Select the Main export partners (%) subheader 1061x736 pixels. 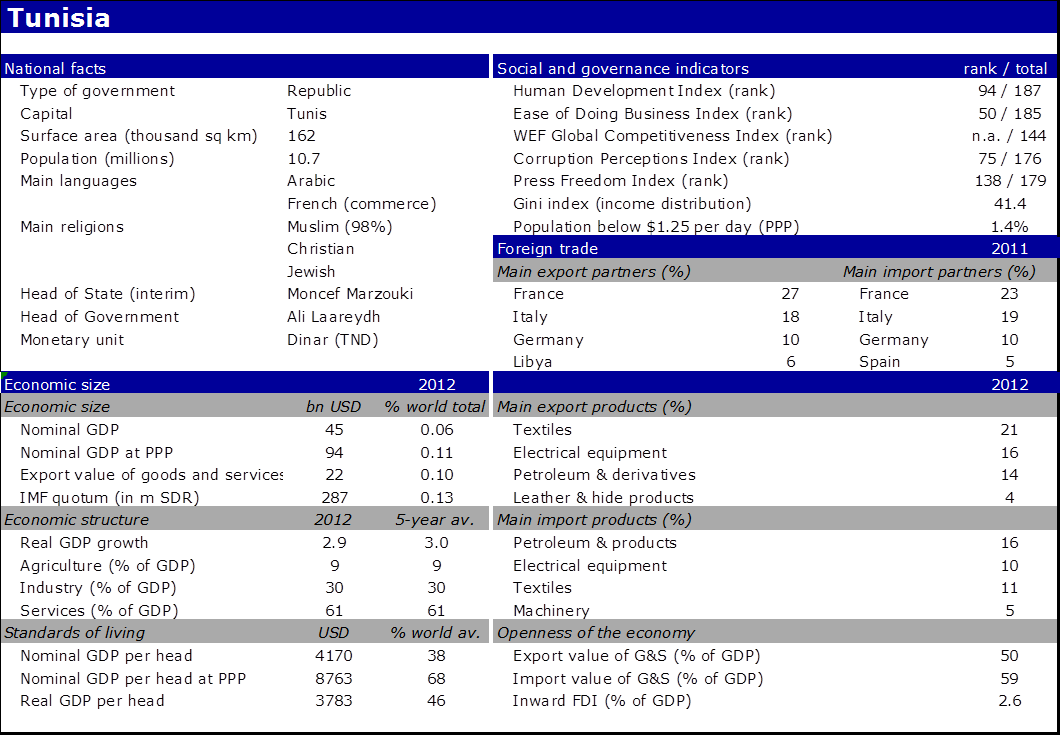point(594,271)
